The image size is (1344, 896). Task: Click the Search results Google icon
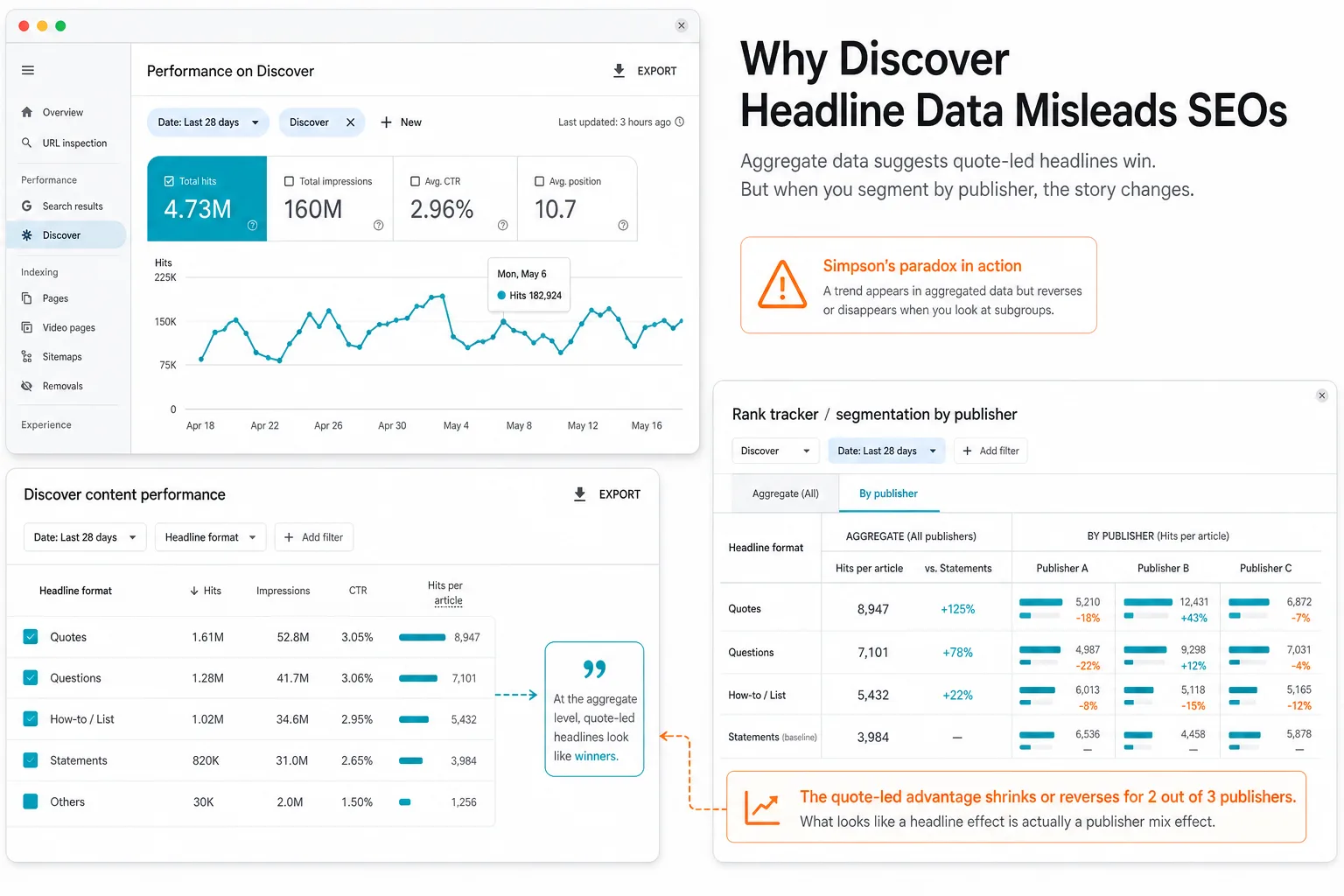[27, 206]
